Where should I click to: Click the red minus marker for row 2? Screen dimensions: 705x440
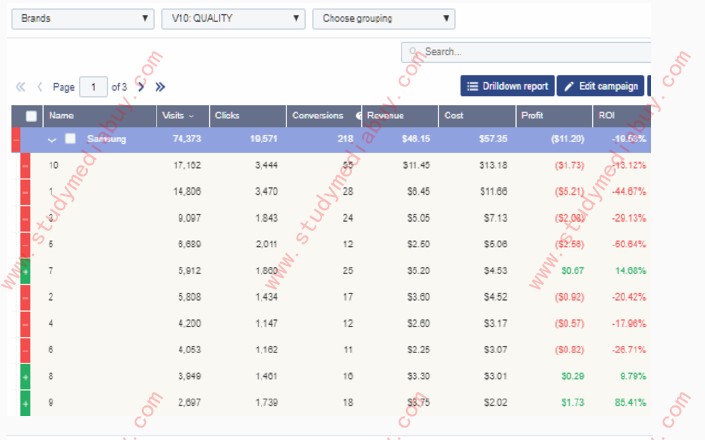(25, 298)
